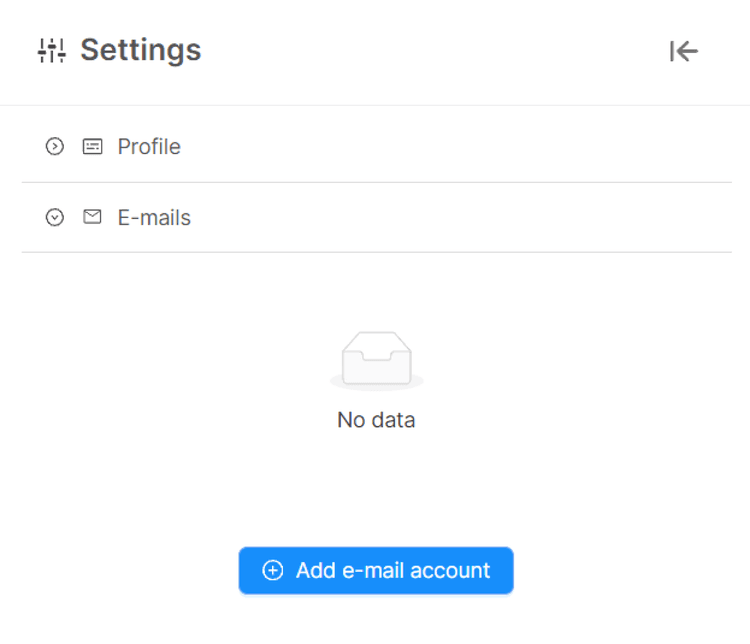Image resolution: width=750 pixels, height=644 pixels.
Task: Collapse the E-mails section chevron
Action: [x=55, y=217]
